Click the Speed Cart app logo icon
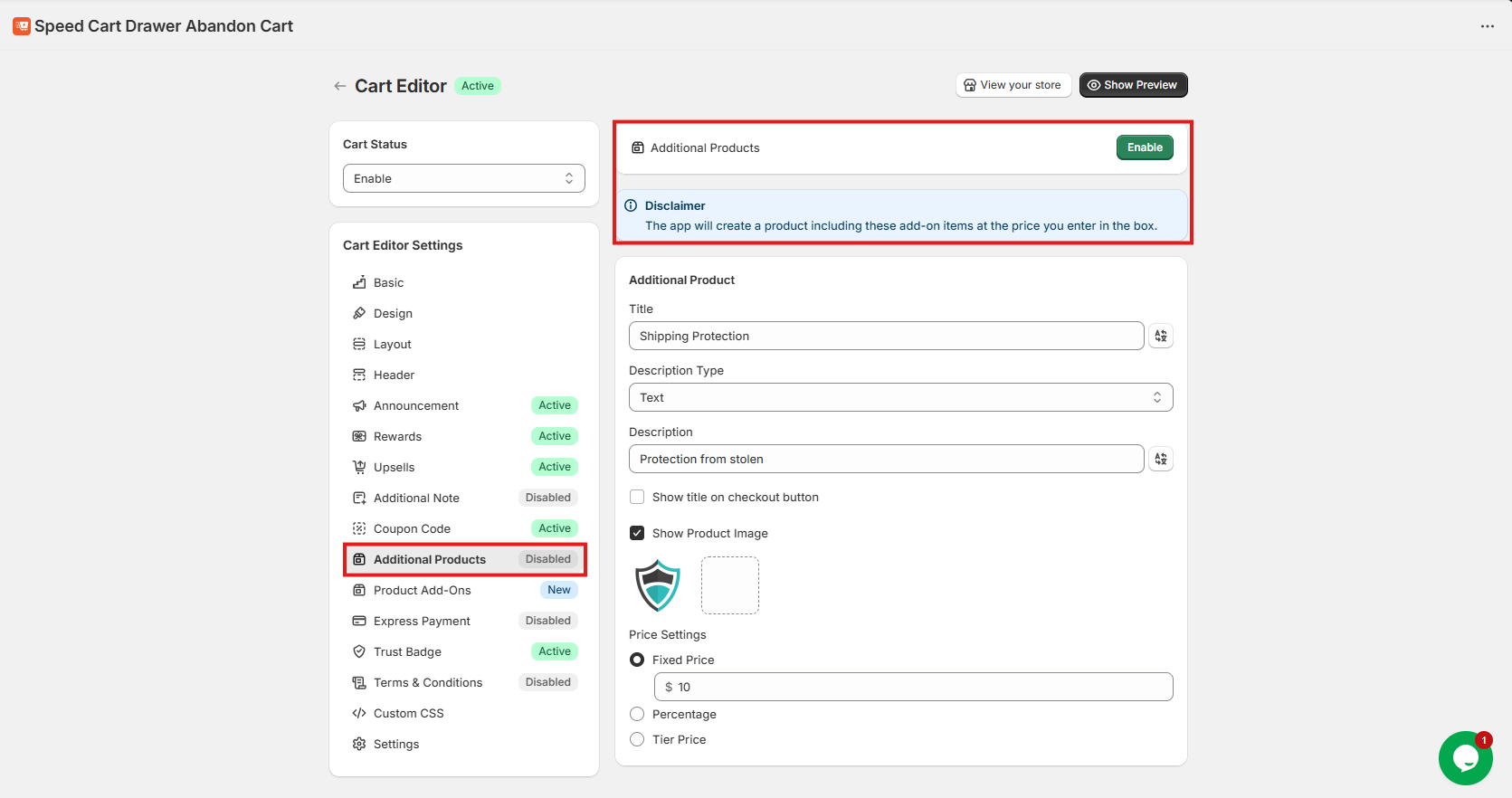This screenshot has width=1512, height=798. click(22, 26)
